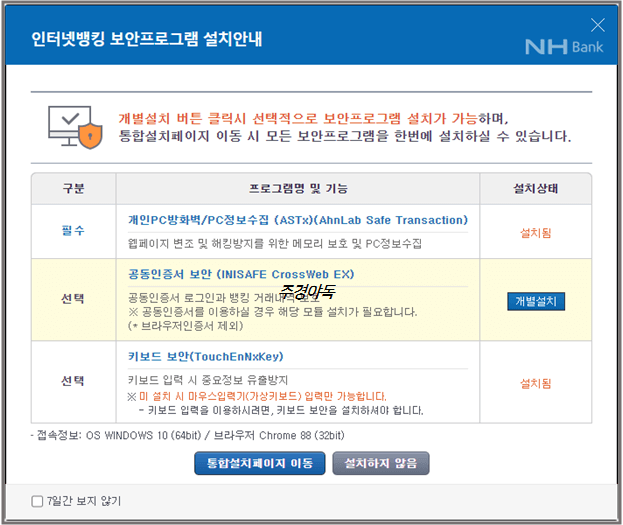Select the 설치됨 status in ASTx row

pos(536,233)
